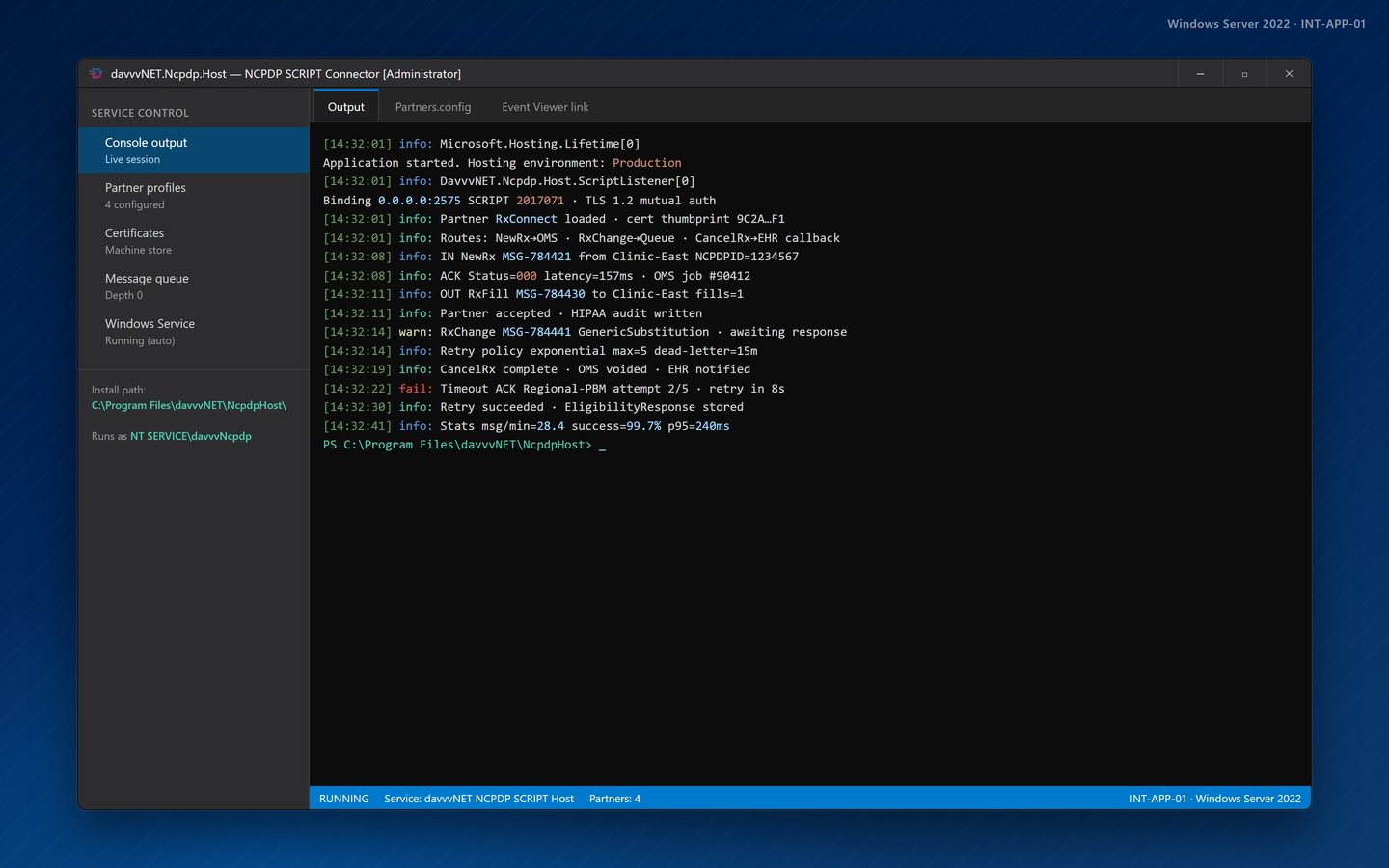The width and height of the screenshot is (1389, 868).
Task: Minimize the NCPDP connector window
Action: (x=1200, y=73)
